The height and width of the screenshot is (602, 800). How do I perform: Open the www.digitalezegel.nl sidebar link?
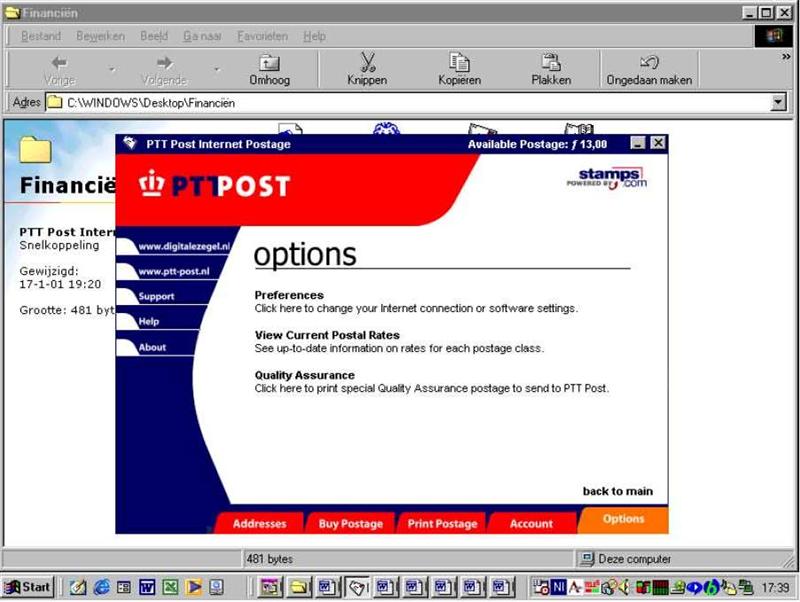click(x=183, y=246)
